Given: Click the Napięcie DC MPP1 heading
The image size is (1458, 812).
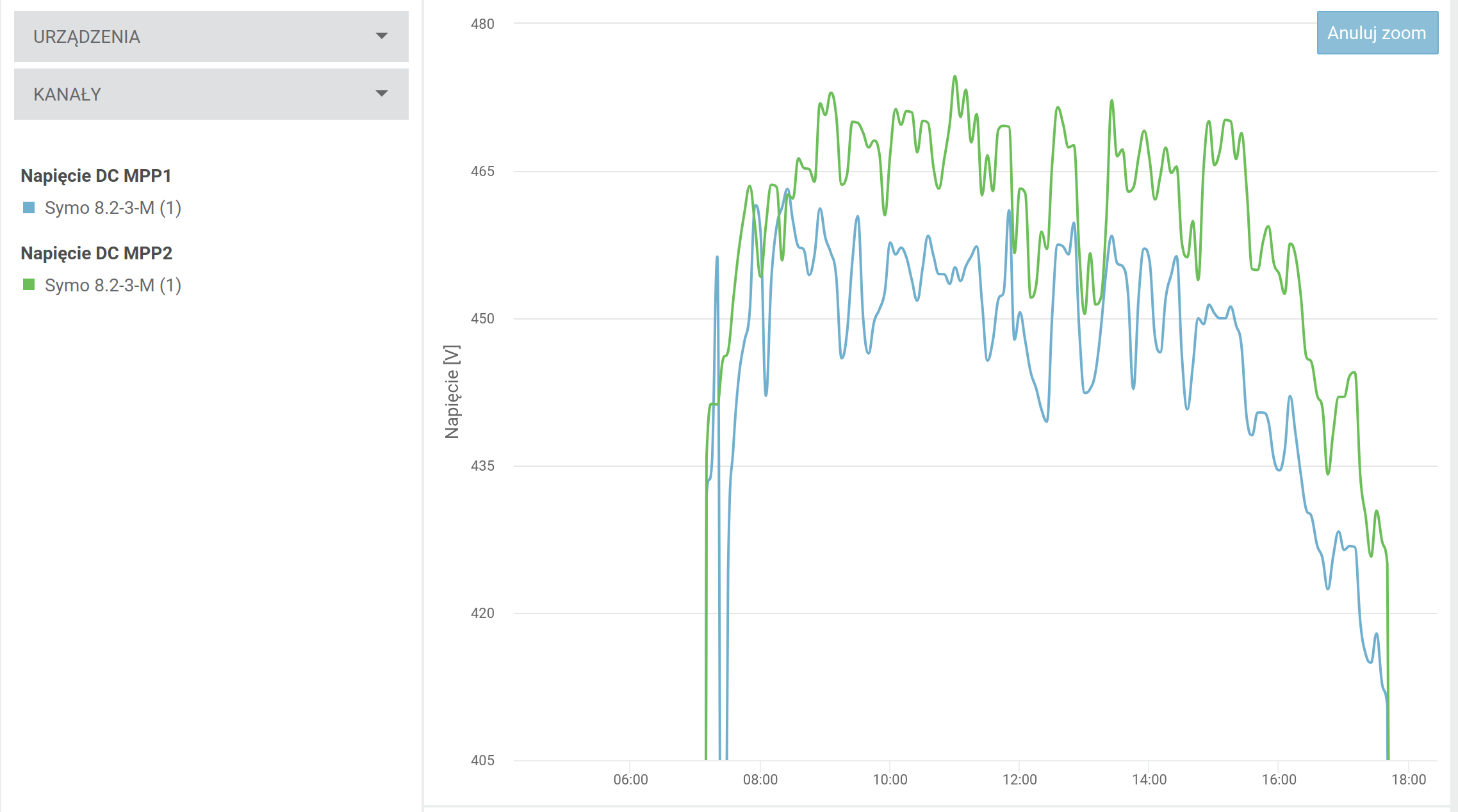Looking at the screenshot, I should click(96, 175).
